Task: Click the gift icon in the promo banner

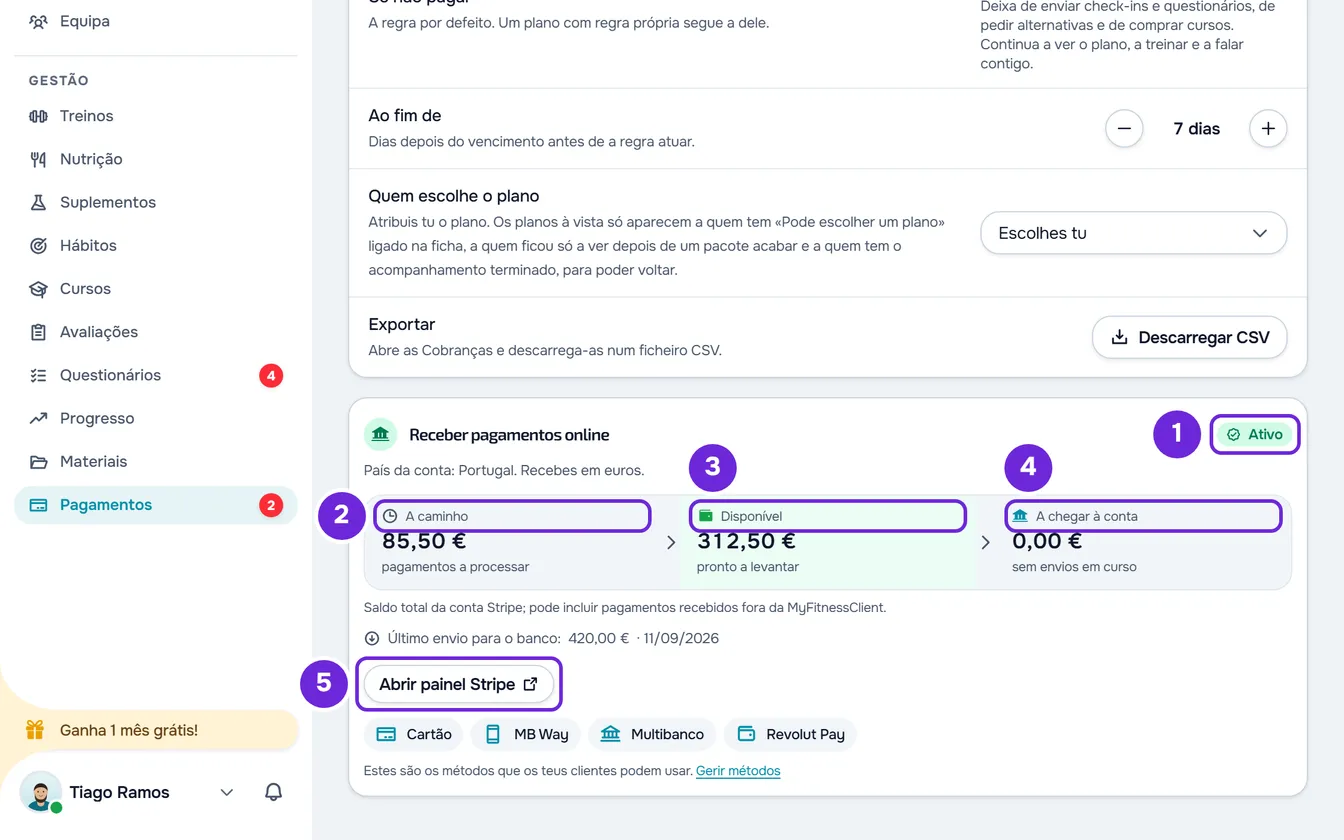Action: (x=35, y=730)
